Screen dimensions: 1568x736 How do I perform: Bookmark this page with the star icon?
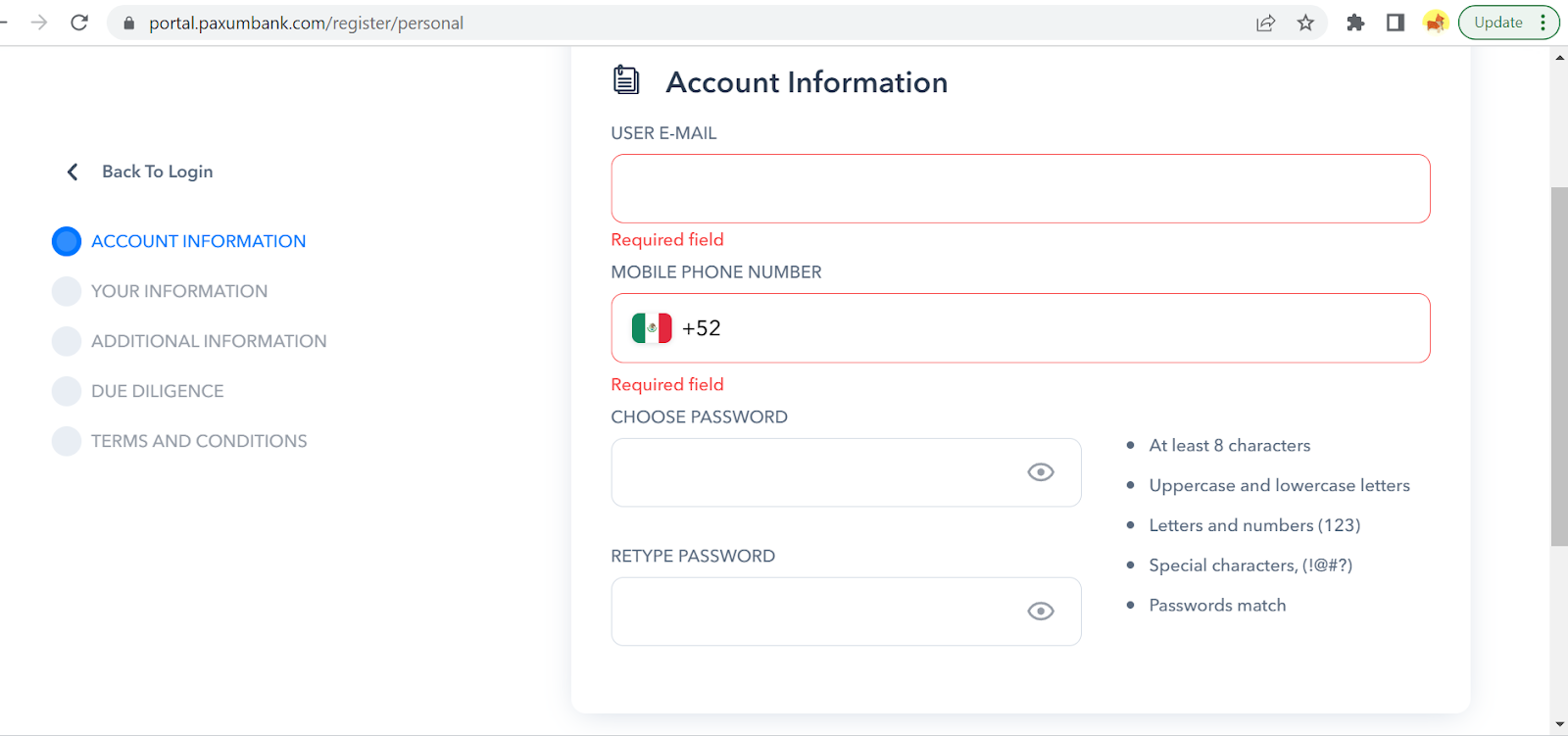pos(1305,23)
